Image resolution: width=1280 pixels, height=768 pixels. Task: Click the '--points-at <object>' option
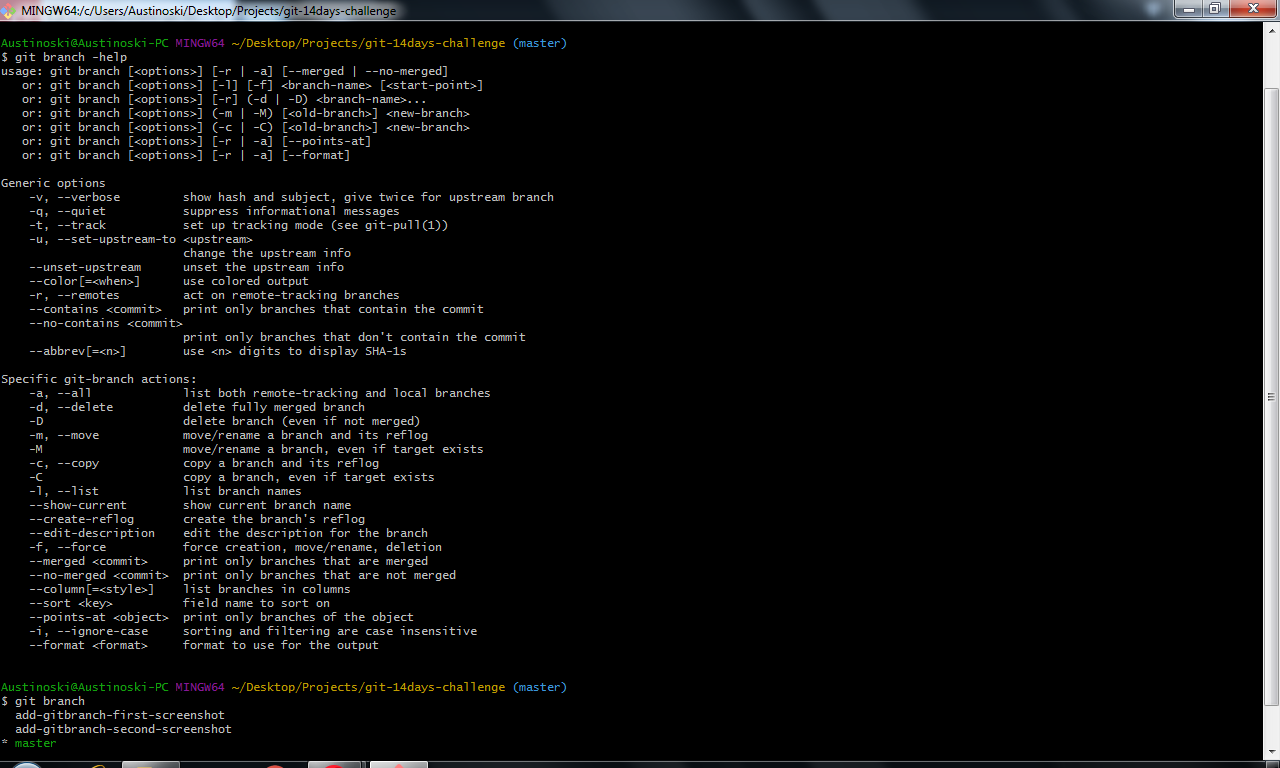(x=99, y=617)
